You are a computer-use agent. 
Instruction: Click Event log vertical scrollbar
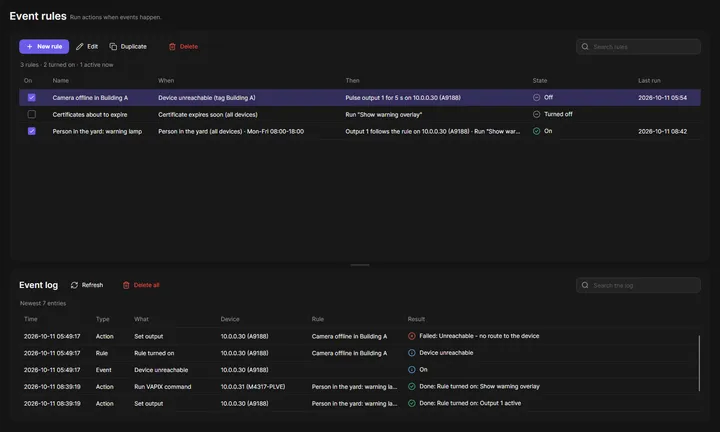pyautogui.click(x=699, y=363)
